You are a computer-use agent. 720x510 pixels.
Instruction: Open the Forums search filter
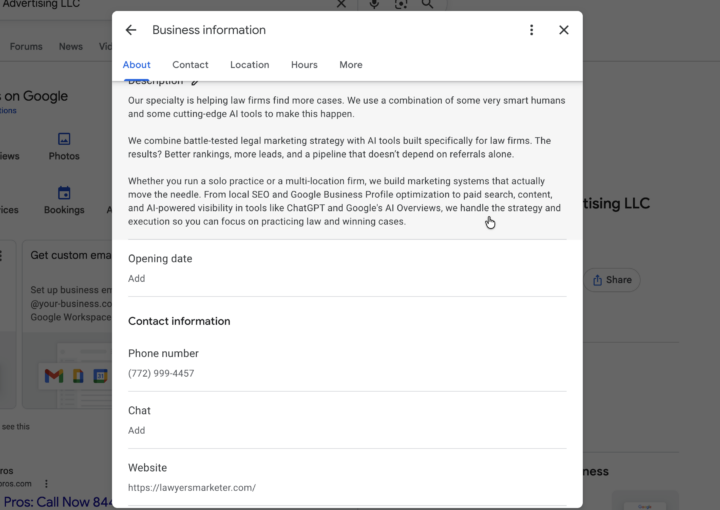coord(26,47)
